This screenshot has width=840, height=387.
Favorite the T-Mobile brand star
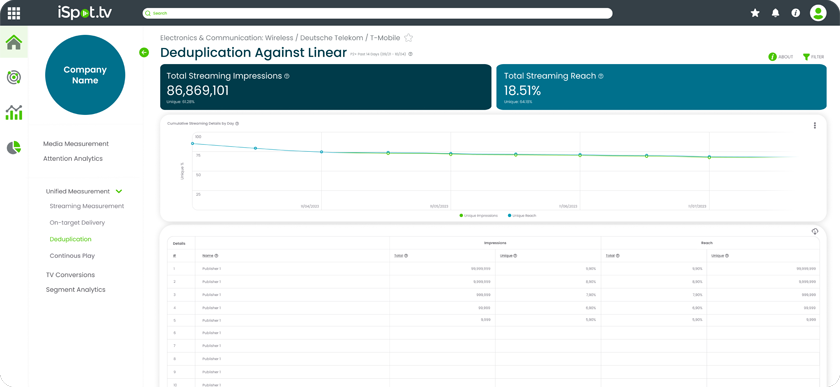pyautogui.click(x=408, y=38)
